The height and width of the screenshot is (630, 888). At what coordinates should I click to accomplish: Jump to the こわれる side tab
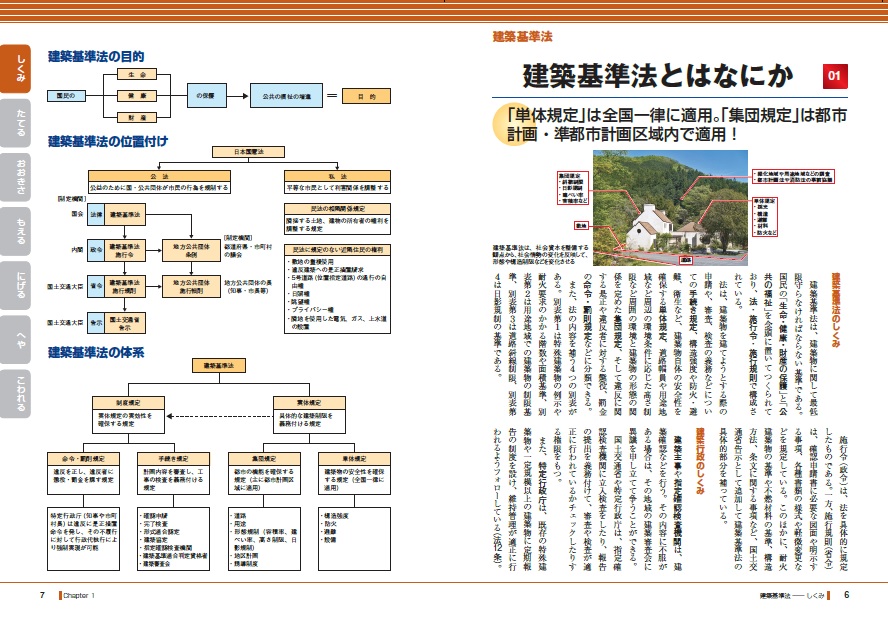point(15,394)
